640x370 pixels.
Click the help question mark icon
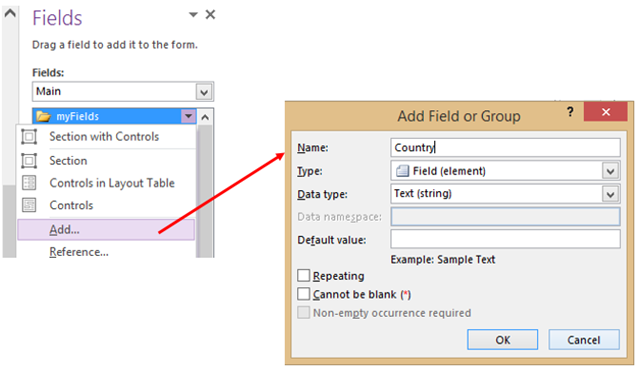(570, 111)
